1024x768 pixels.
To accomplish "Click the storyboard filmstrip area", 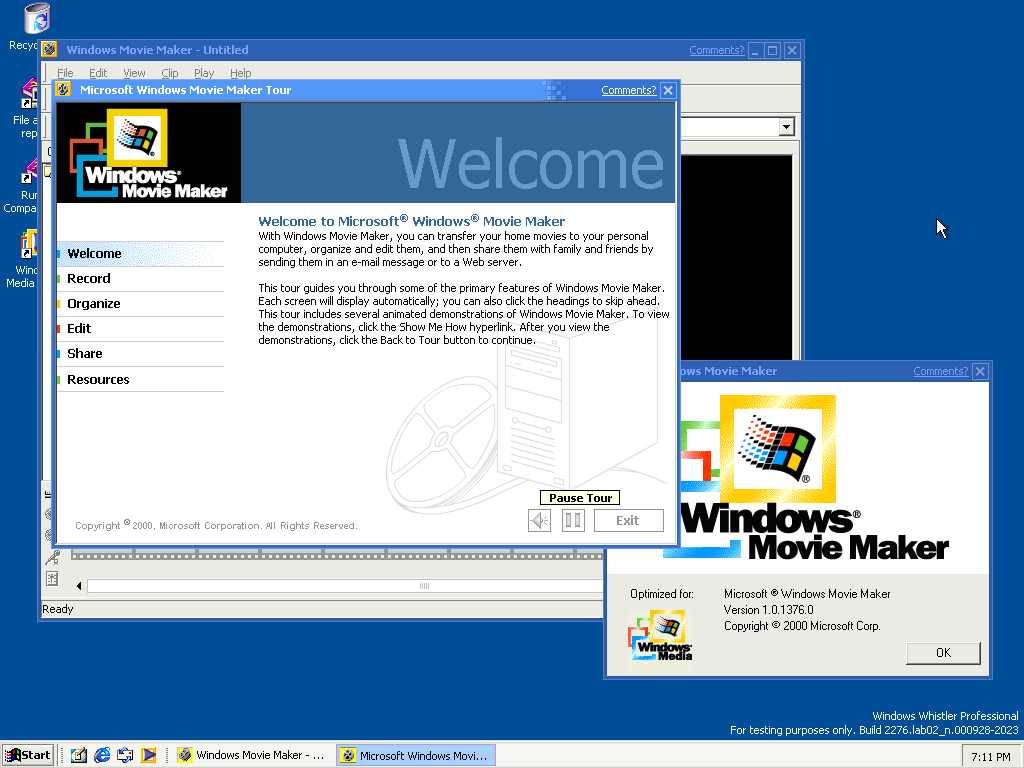I will pyautogui.click(x=337, y=554).
